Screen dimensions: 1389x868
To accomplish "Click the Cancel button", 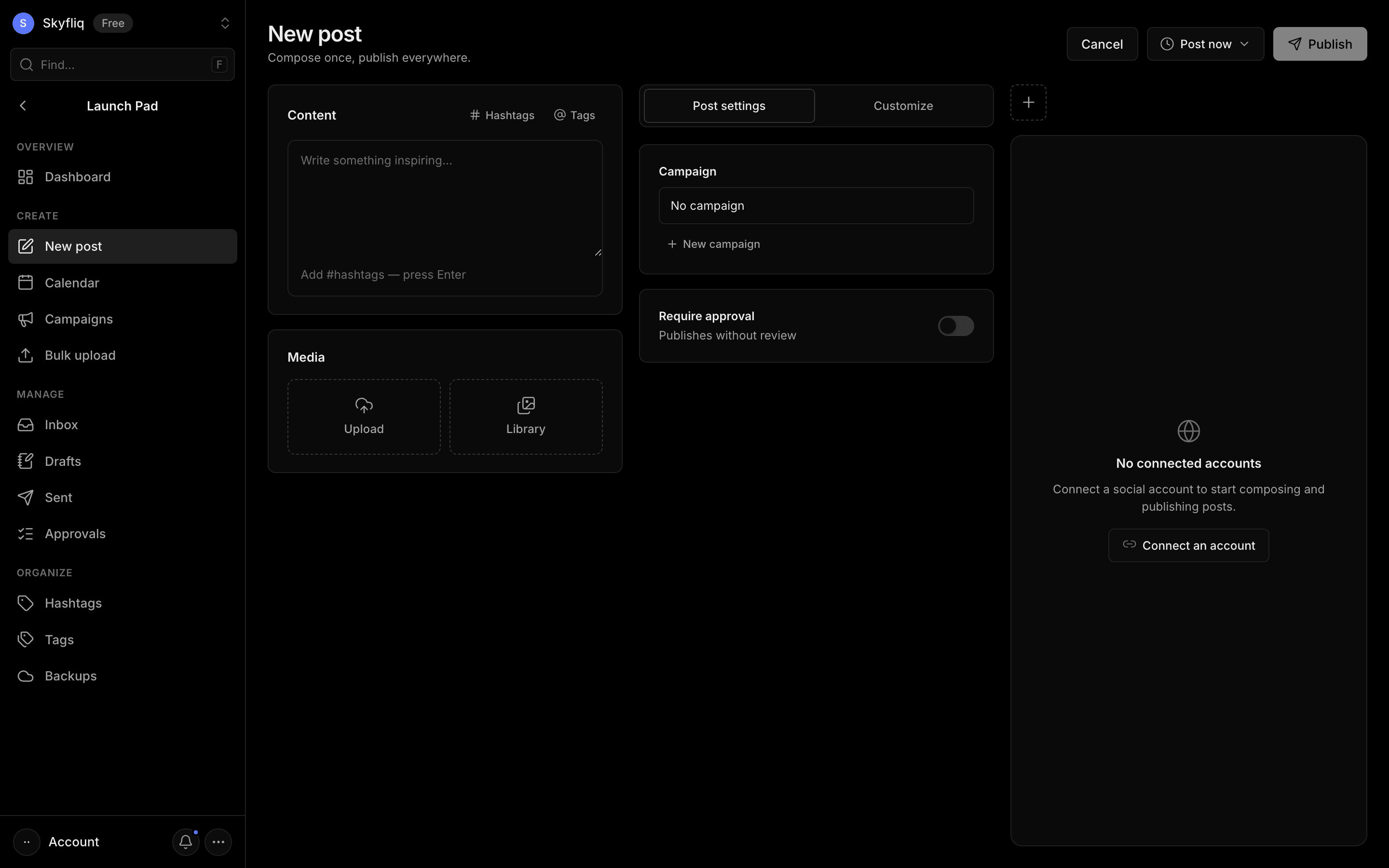I will [1102, 44].
